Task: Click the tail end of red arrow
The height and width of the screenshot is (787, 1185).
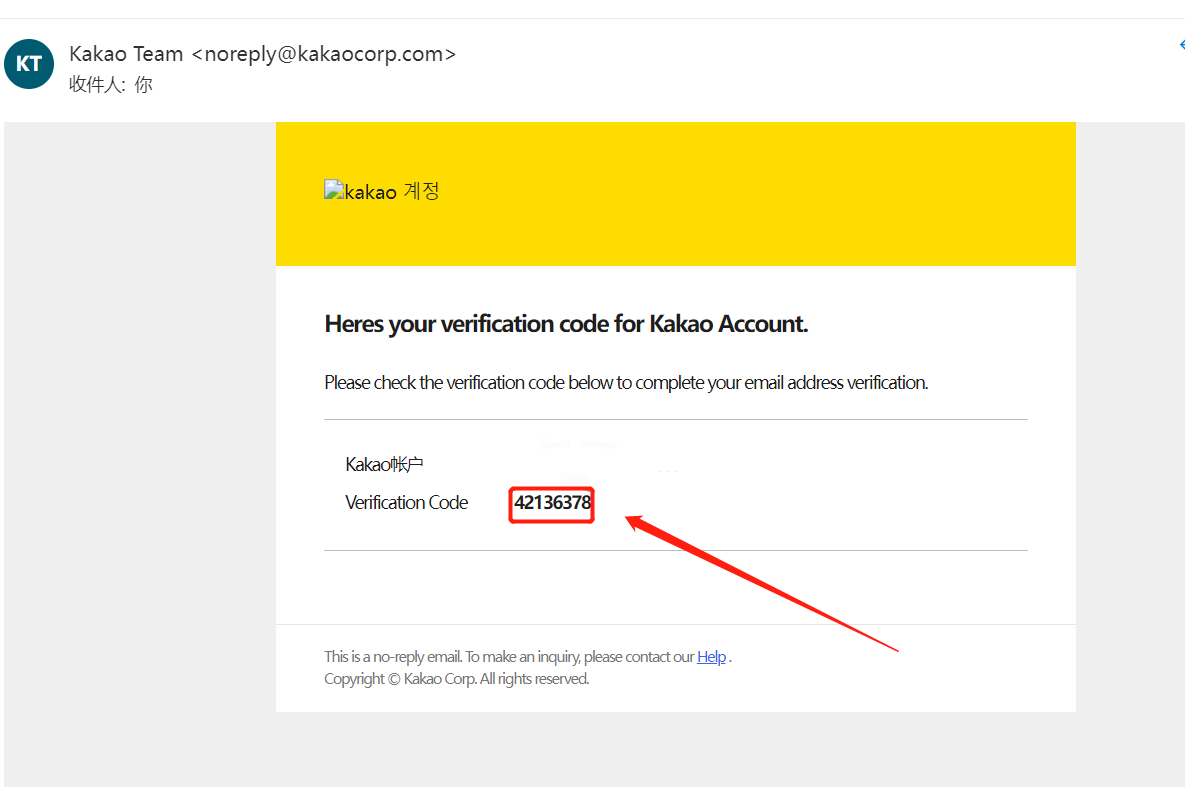Action: pos(896,649)
